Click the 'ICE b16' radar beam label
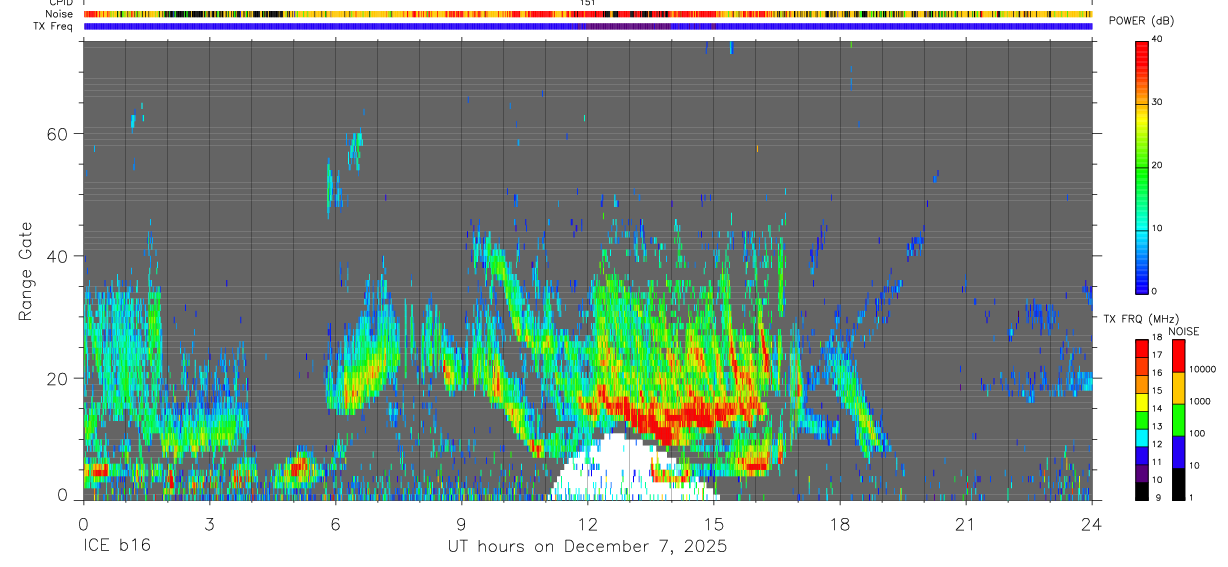This screenshot has width=1228, height=567. point(119,547)
